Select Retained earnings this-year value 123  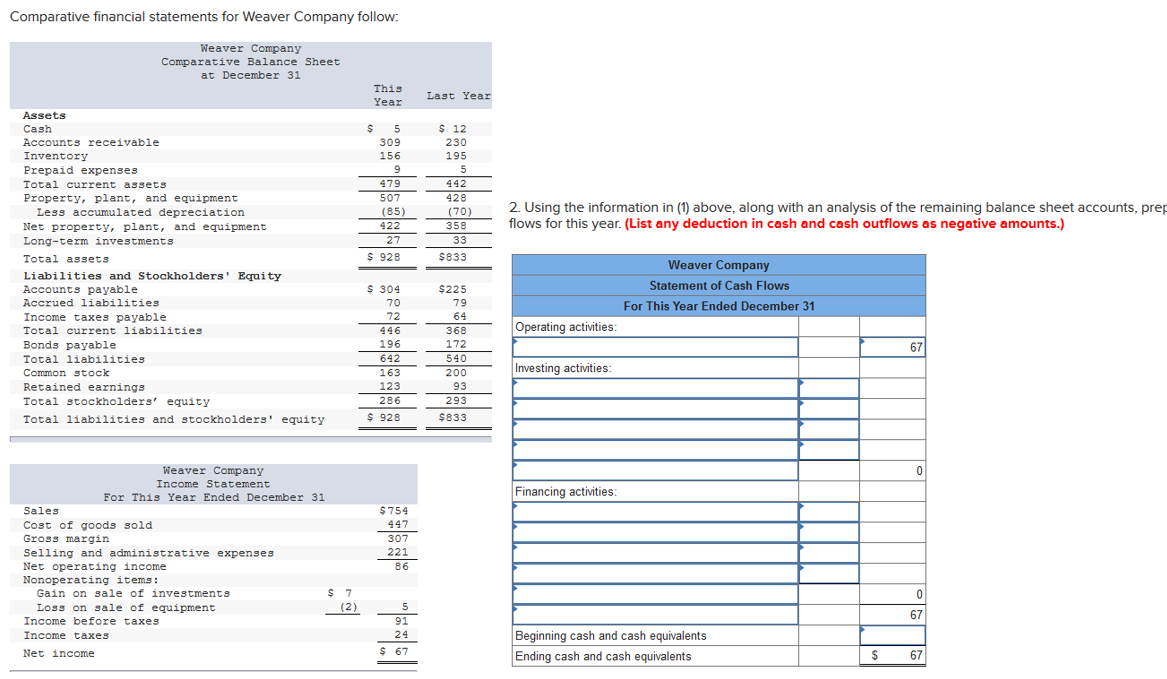pyautogui.click(x=390, y=386)
